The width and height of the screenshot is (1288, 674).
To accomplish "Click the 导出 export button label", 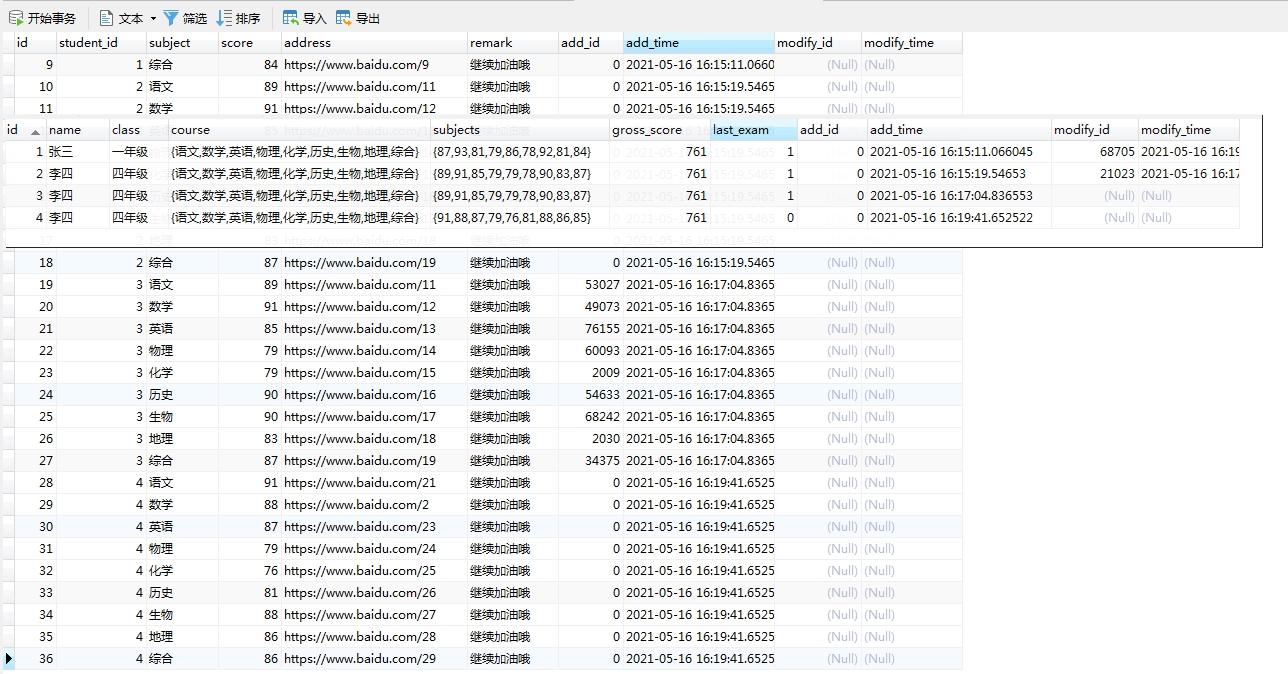I will point(368,18).
